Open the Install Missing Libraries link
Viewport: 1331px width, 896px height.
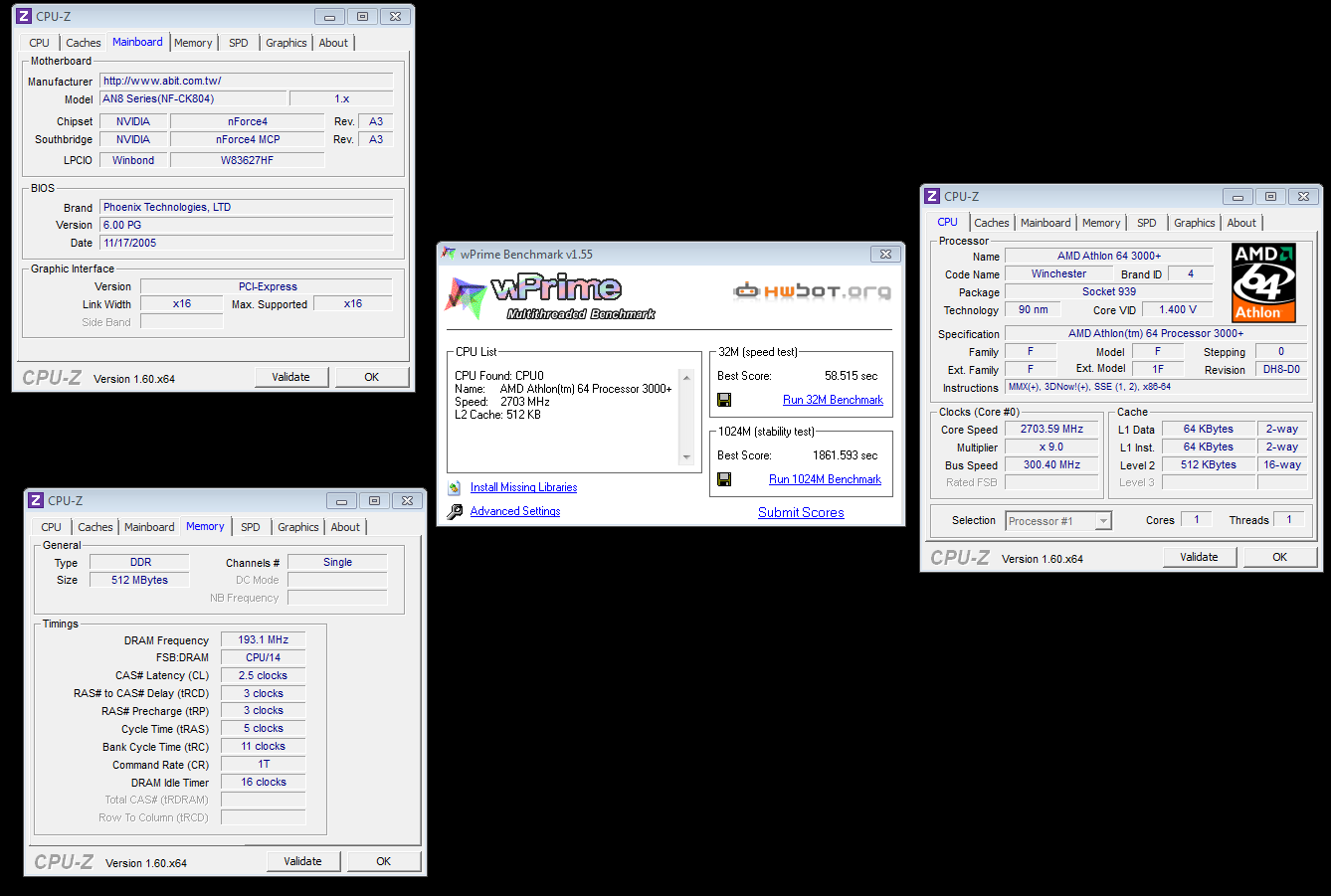[523, 487]
